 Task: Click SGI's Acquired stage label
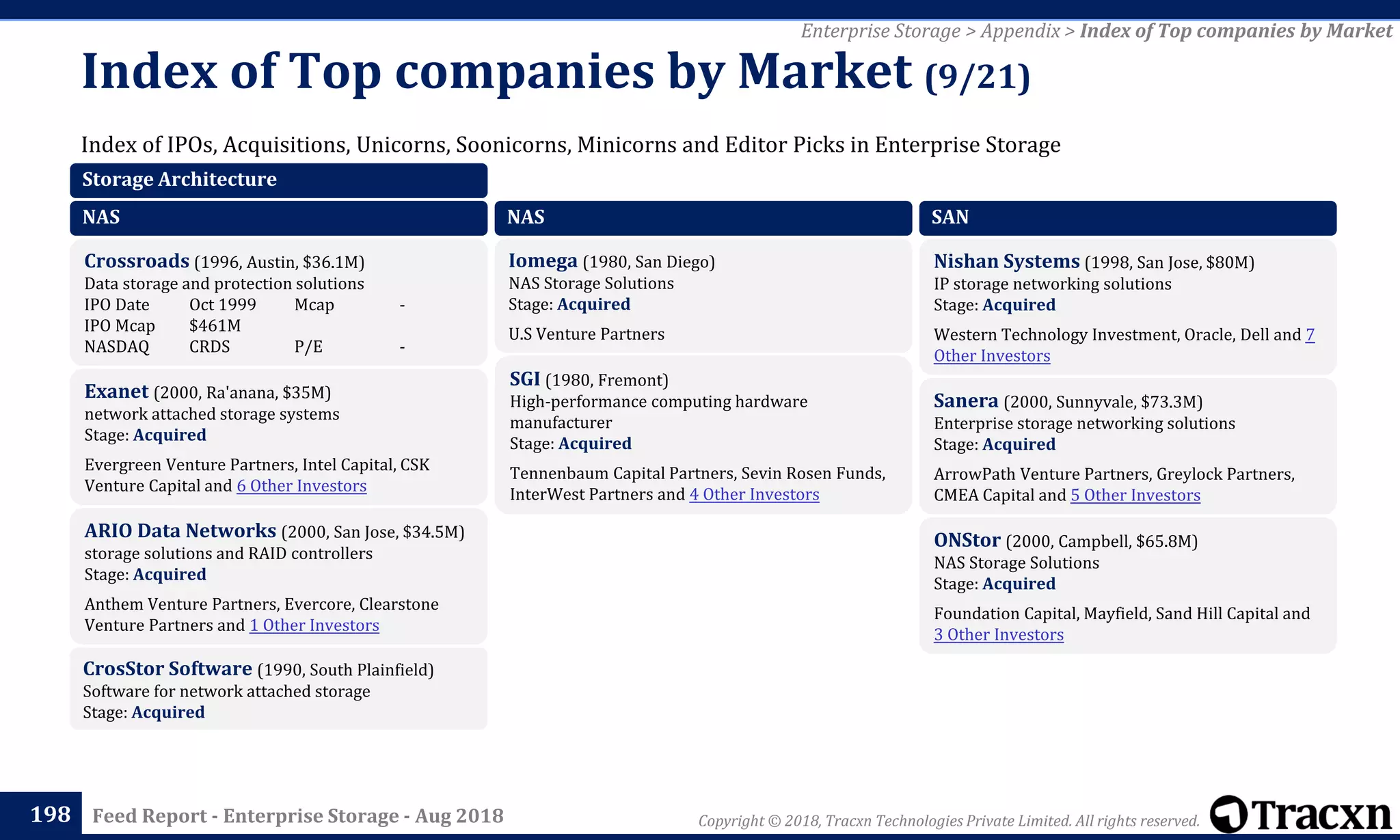tap(595, 444)
